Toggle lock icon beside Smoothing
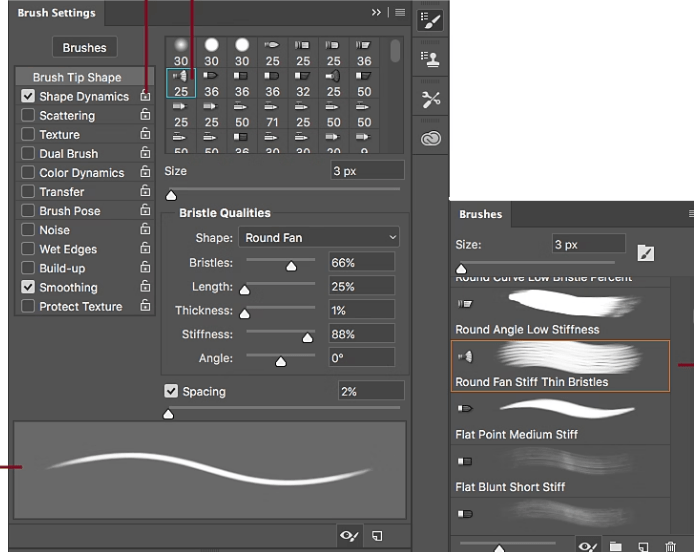 click(145, 286)
